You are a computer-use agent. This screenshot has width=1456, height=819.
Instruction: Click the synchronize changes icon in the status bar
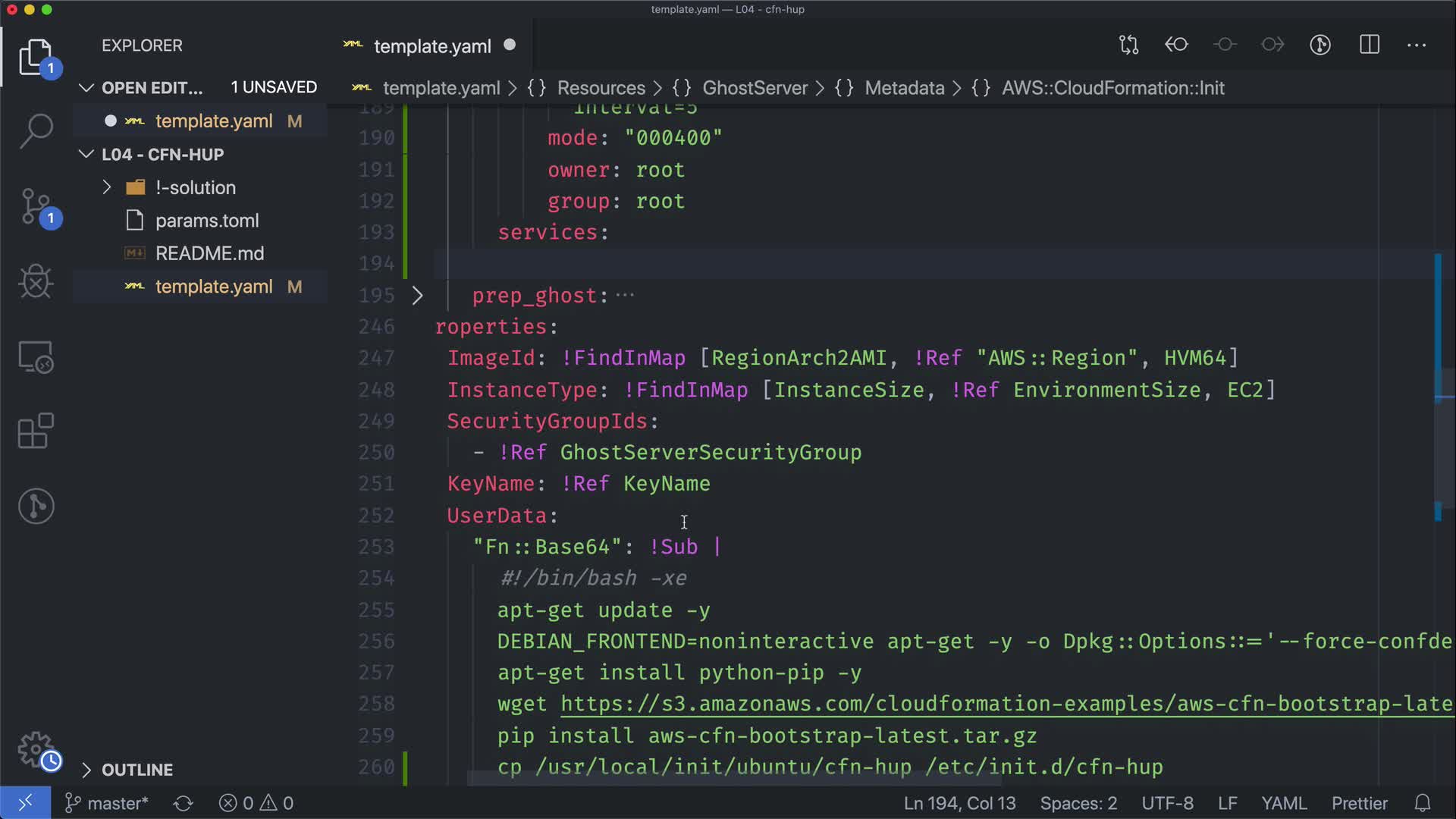point(184,803)
